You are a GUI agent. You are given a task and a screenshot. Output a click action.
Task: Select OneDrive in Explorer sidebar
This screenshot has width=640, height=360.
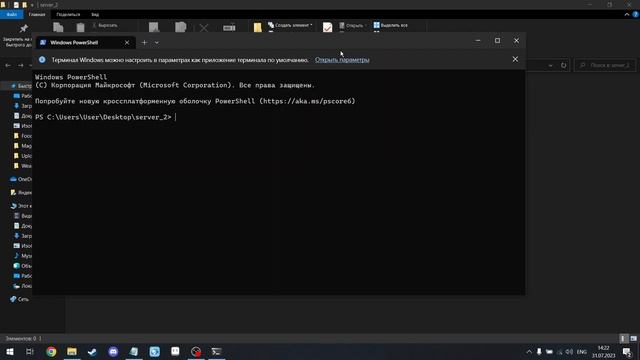click(20, 179)
